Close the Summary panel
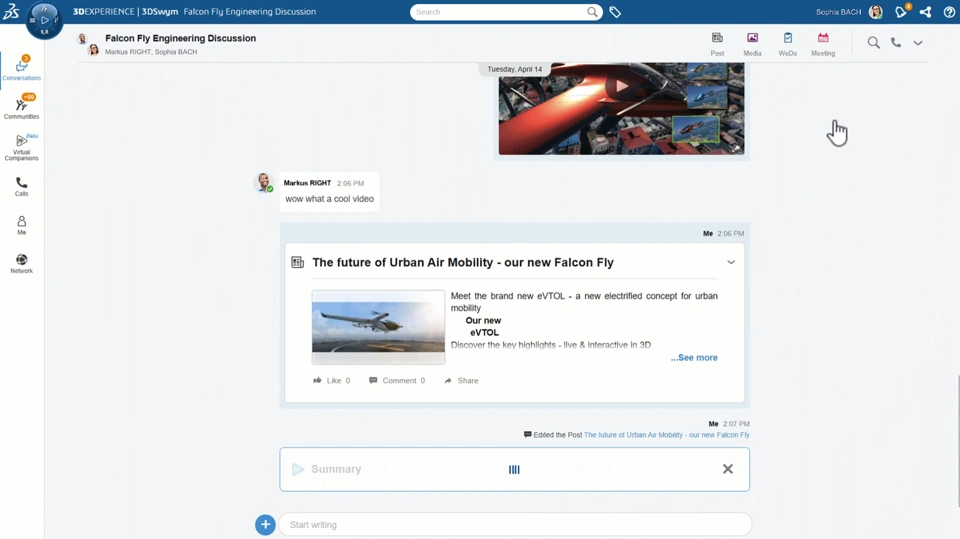Image resolution: width=960 pixels, height=539 pixels. click(728, 469)
